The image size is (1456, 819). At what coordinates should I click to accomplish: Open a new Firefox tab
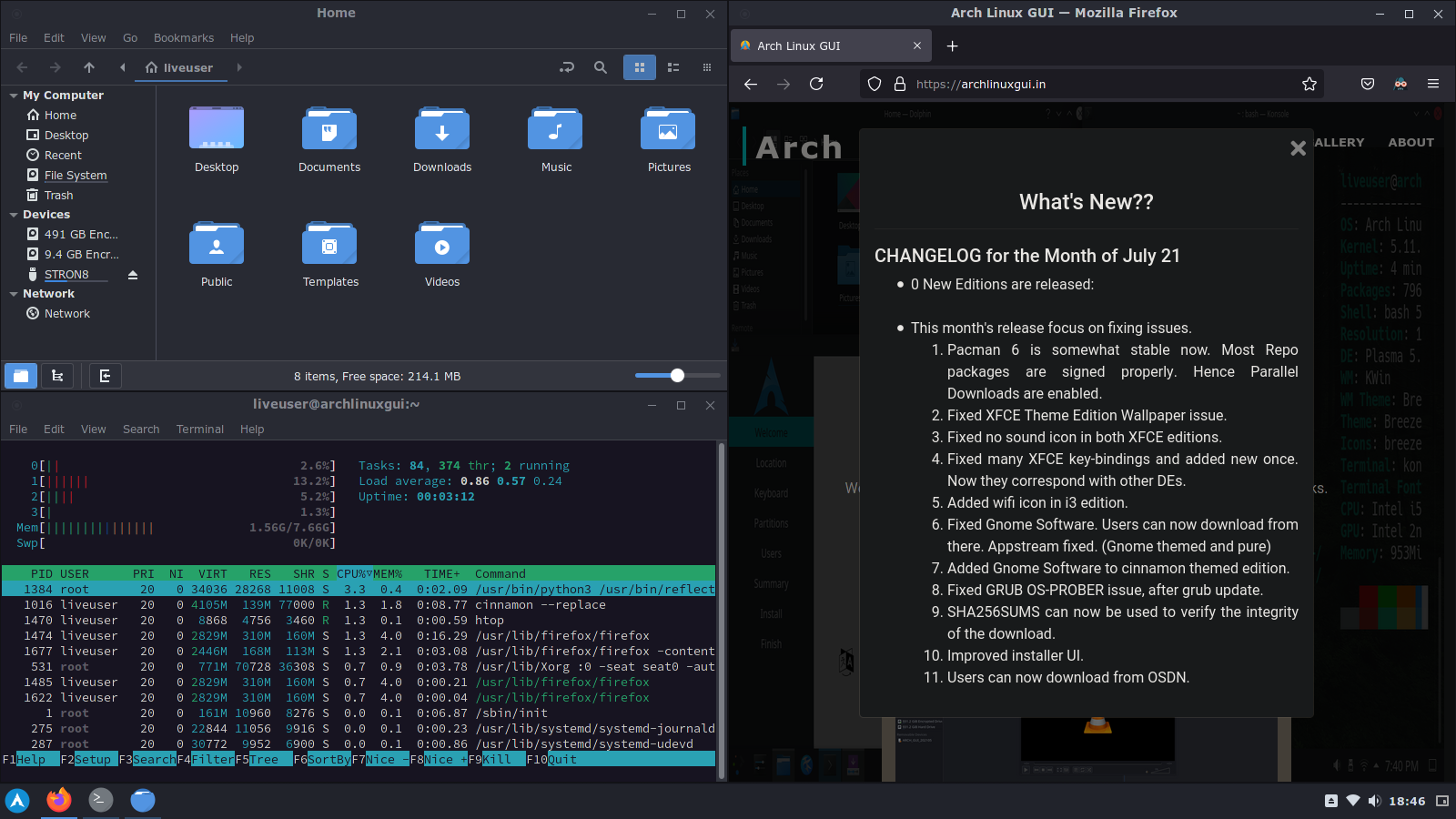pyautogui.click(x=952, y=45)
